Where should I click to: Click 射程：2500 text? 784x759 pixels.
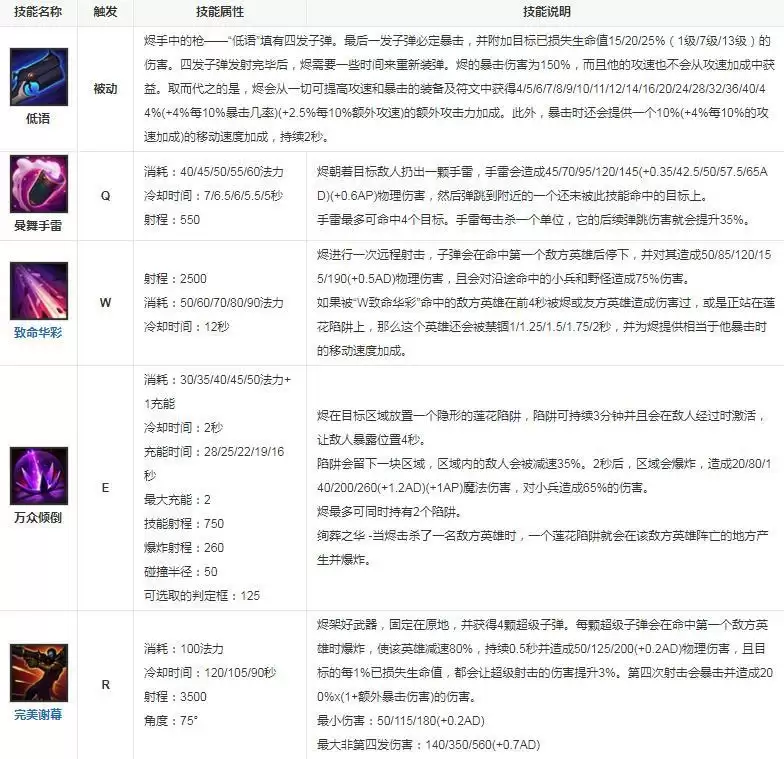(x=175, y=278)
